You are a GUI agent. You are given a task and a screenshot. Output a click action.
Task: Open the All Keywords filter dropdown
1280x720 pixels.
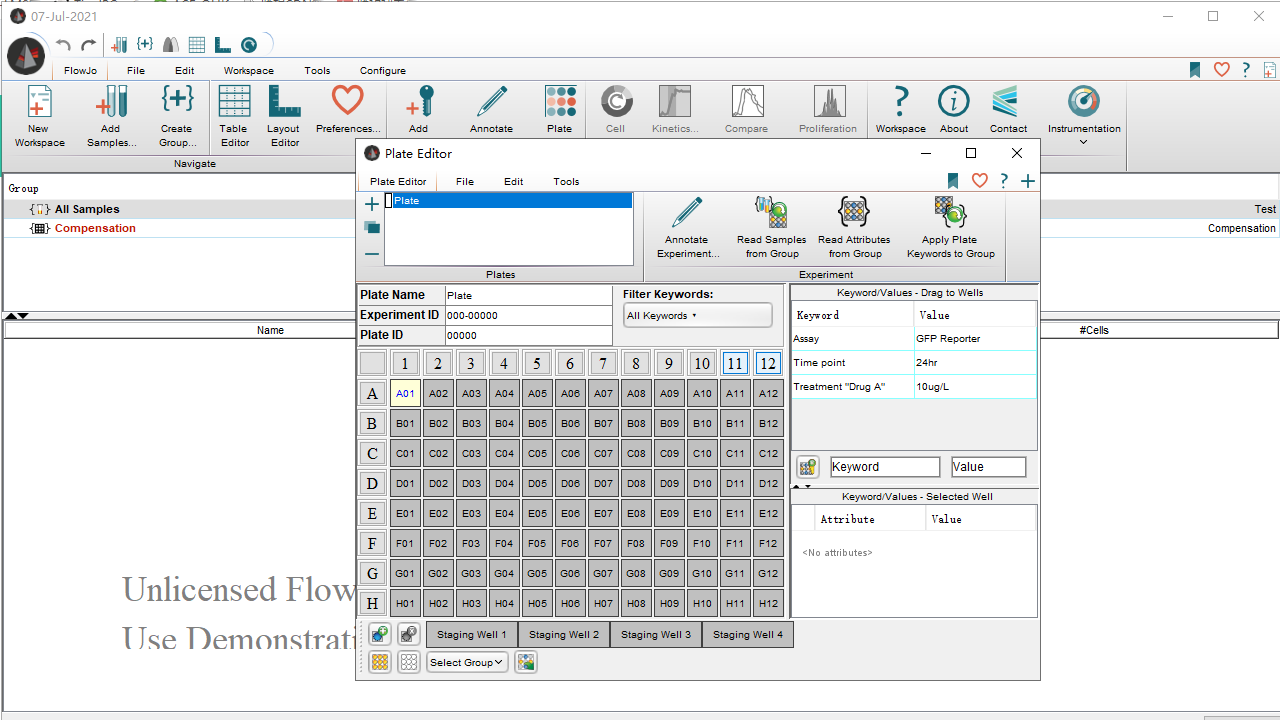697,316
